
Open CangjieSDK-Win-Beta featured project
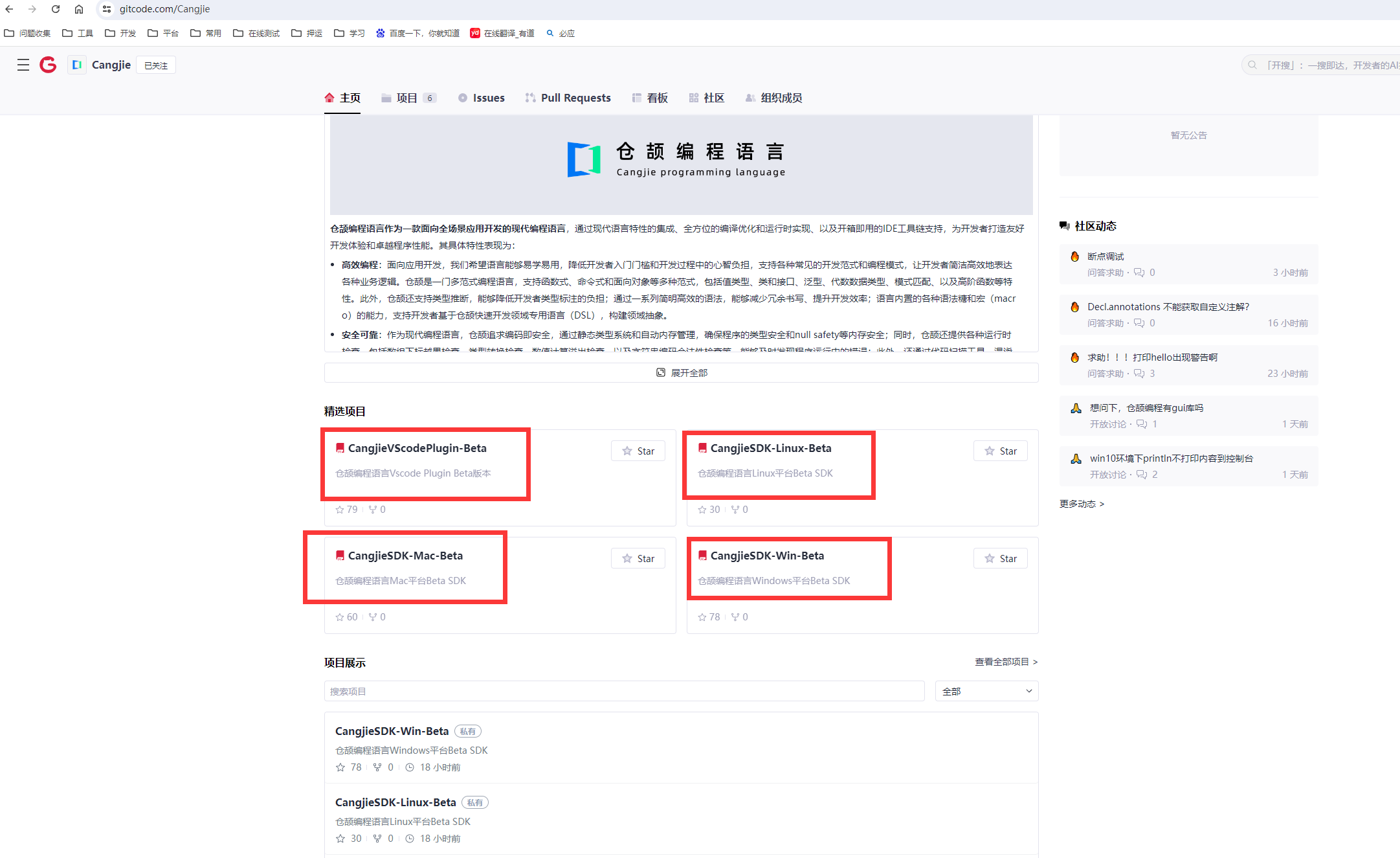click(767, 556)
